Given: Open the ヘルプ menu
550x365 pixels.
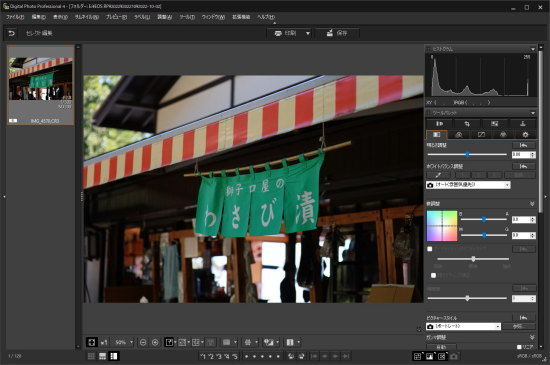Looking at the screenshot, I should (266, 17).
